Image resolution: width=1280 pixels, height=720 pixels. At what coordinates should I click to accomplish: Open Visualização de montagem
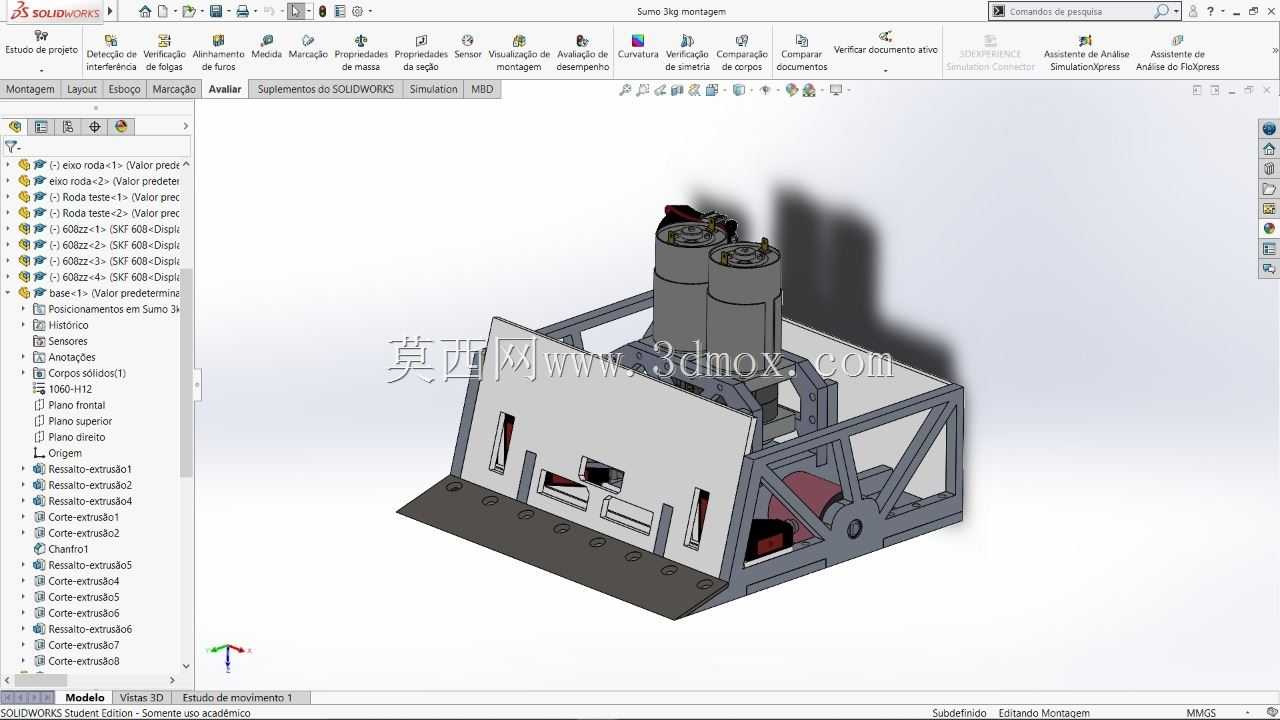[519, 53]
